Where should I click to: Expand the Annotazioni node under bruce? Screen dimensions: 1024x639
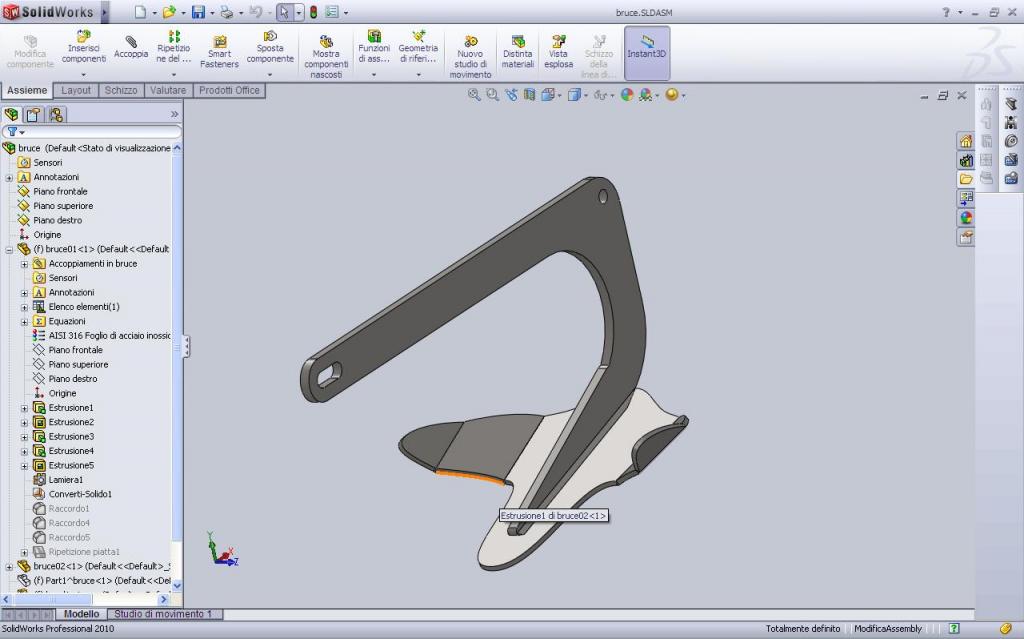tap(9, 178)
